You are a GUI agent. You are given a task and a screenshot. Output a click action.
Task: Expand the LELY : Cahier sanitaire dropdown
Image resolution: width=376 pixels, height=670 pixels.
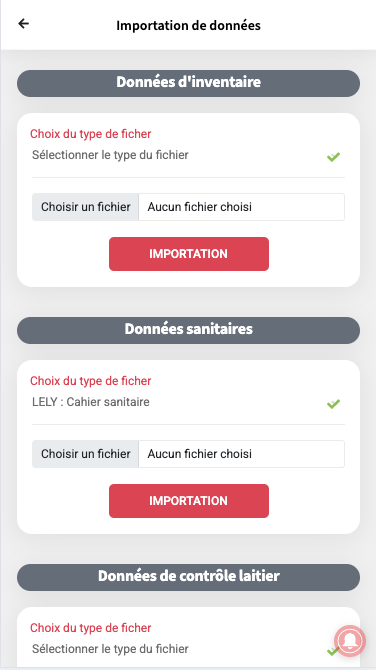[188, 403]
